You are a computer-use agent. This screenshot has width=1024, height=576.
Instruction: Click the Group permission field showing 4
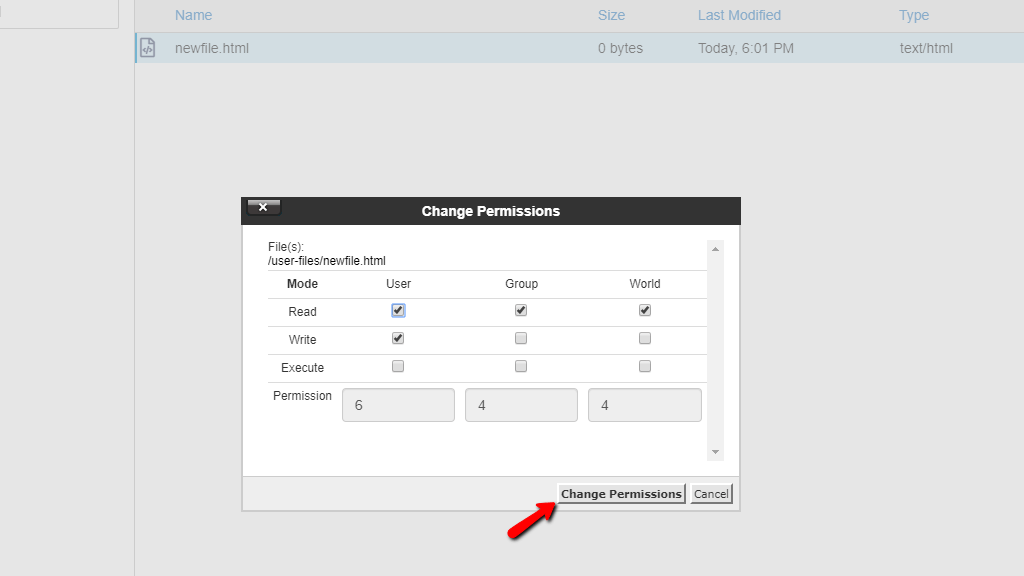click(521, 405)
